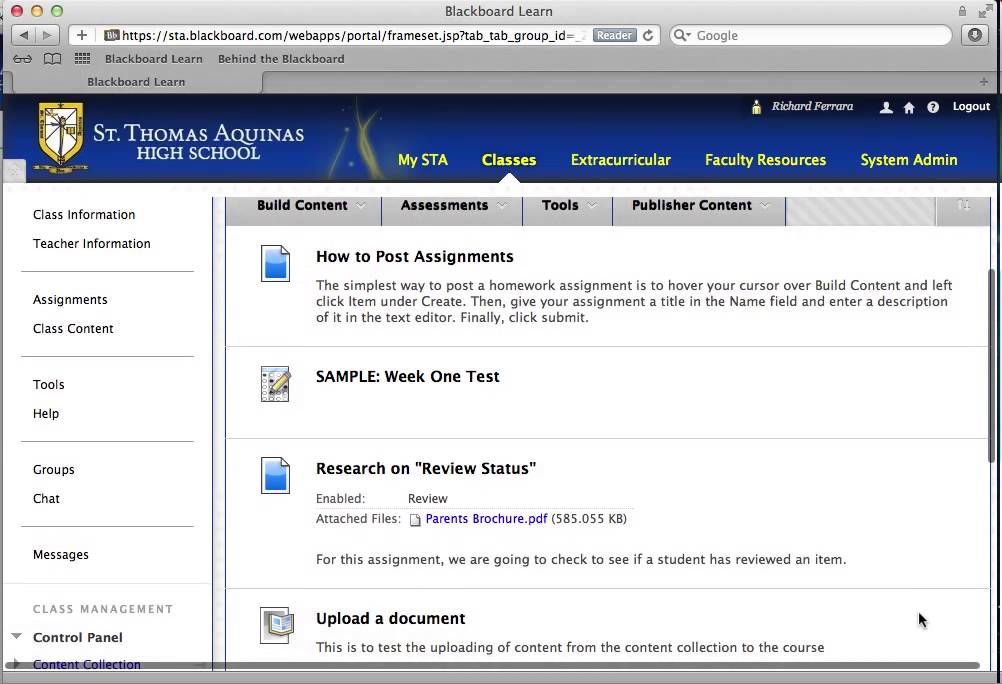Open the Faculty Resources tab
This screenshot has width=1002, height=684.
coord(766,160)
